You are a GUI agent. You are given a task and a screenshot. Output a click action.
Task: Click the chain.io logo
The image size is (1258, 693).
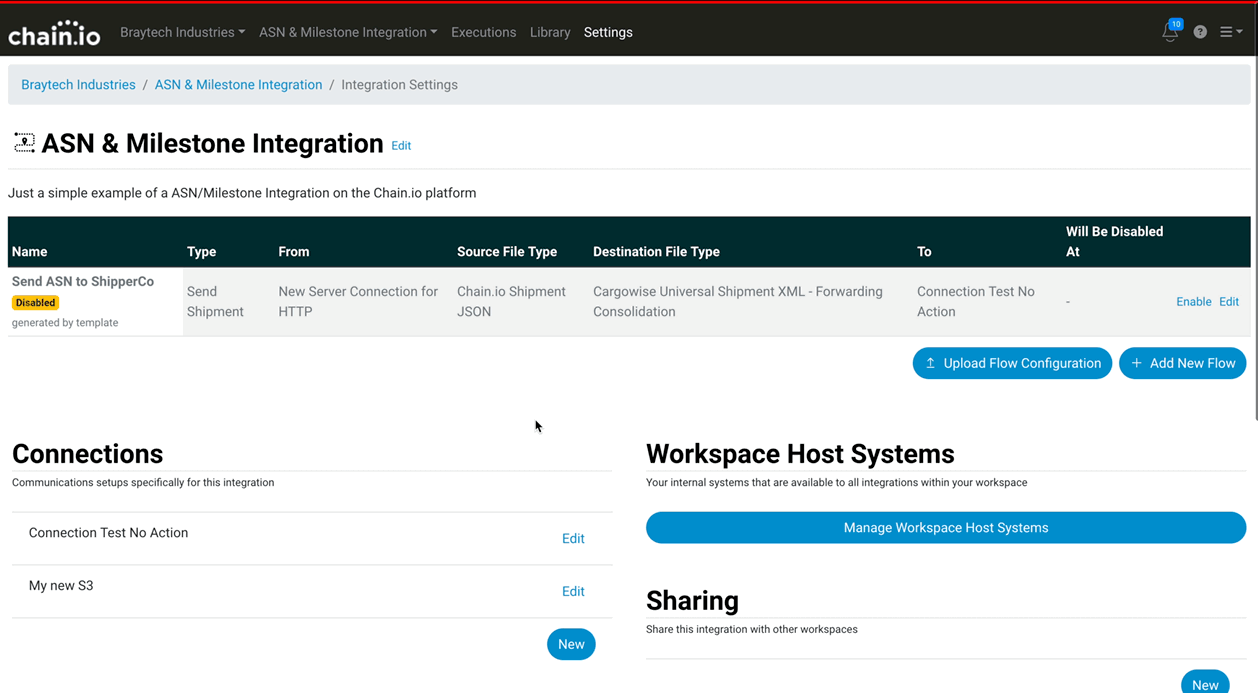(x=54, y=33)
